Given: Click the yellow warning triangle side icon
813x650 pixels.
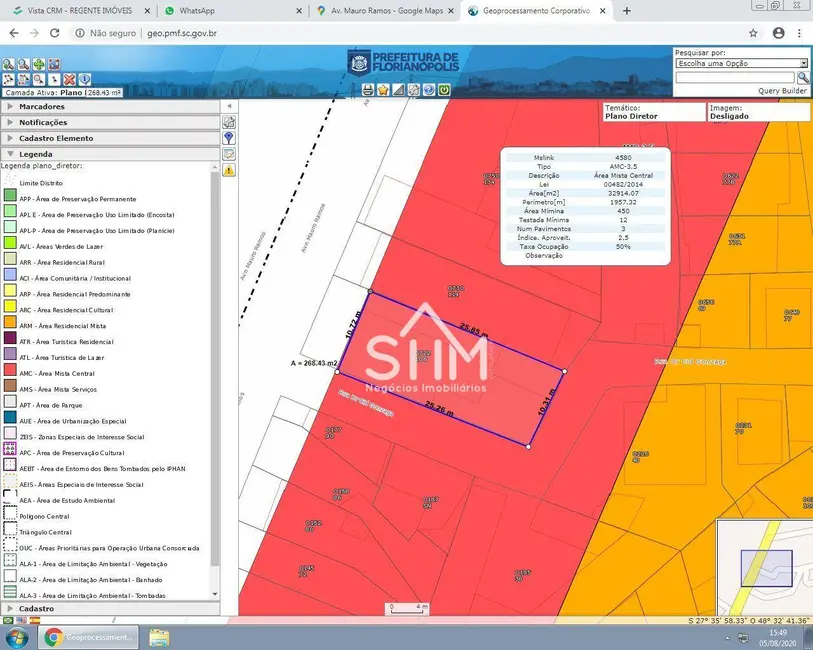Looking at the screenshot, I should 229,171.
